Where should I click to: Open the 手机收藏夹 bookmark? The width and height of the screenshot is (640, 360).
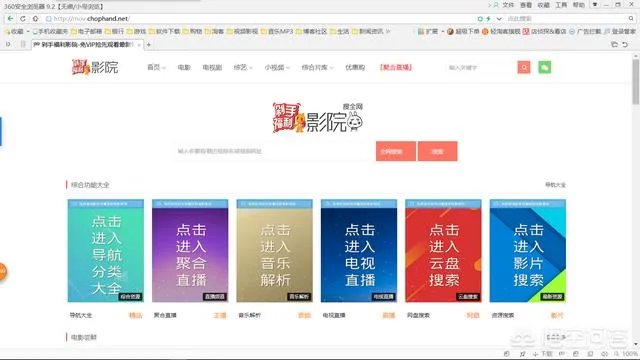(x=50, y=31)
